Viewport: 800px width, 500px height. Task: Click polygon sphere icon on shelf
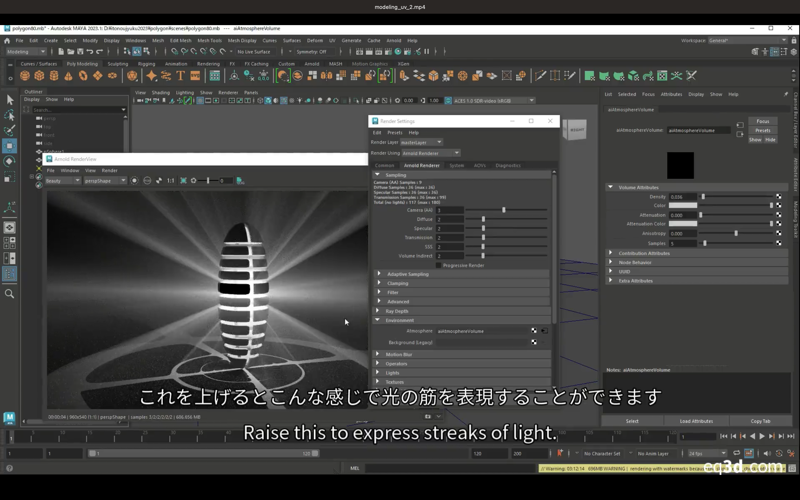click(25, 75)
